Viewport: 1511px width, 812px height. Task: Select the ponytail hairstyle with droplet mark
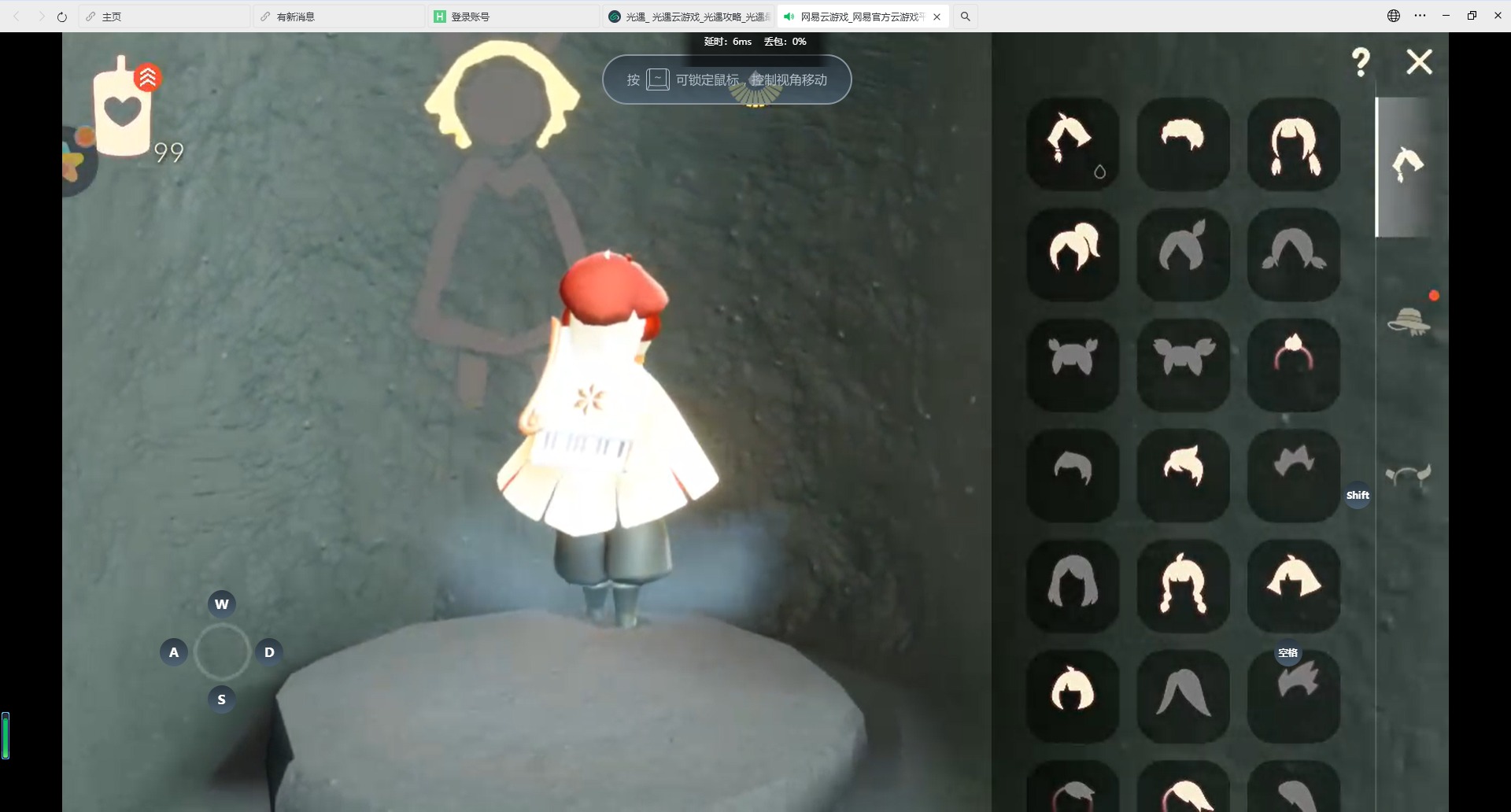click(1073, 144)
